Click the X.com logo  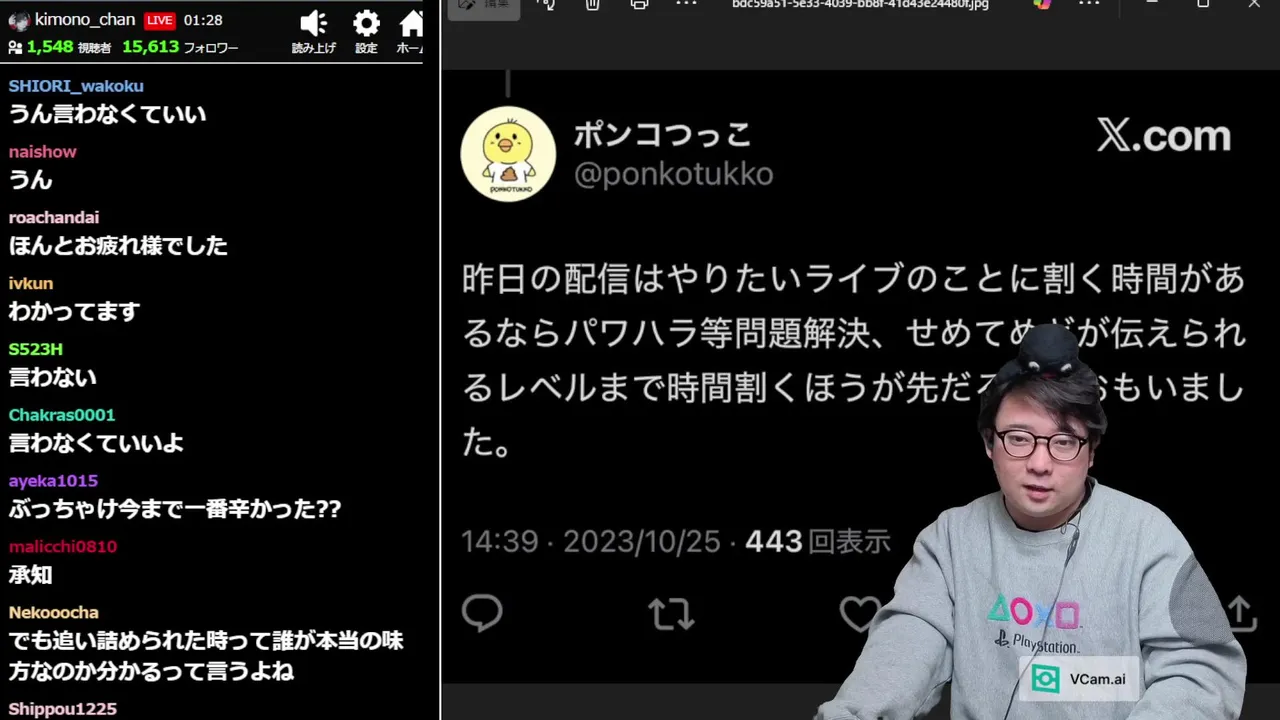1163,136
